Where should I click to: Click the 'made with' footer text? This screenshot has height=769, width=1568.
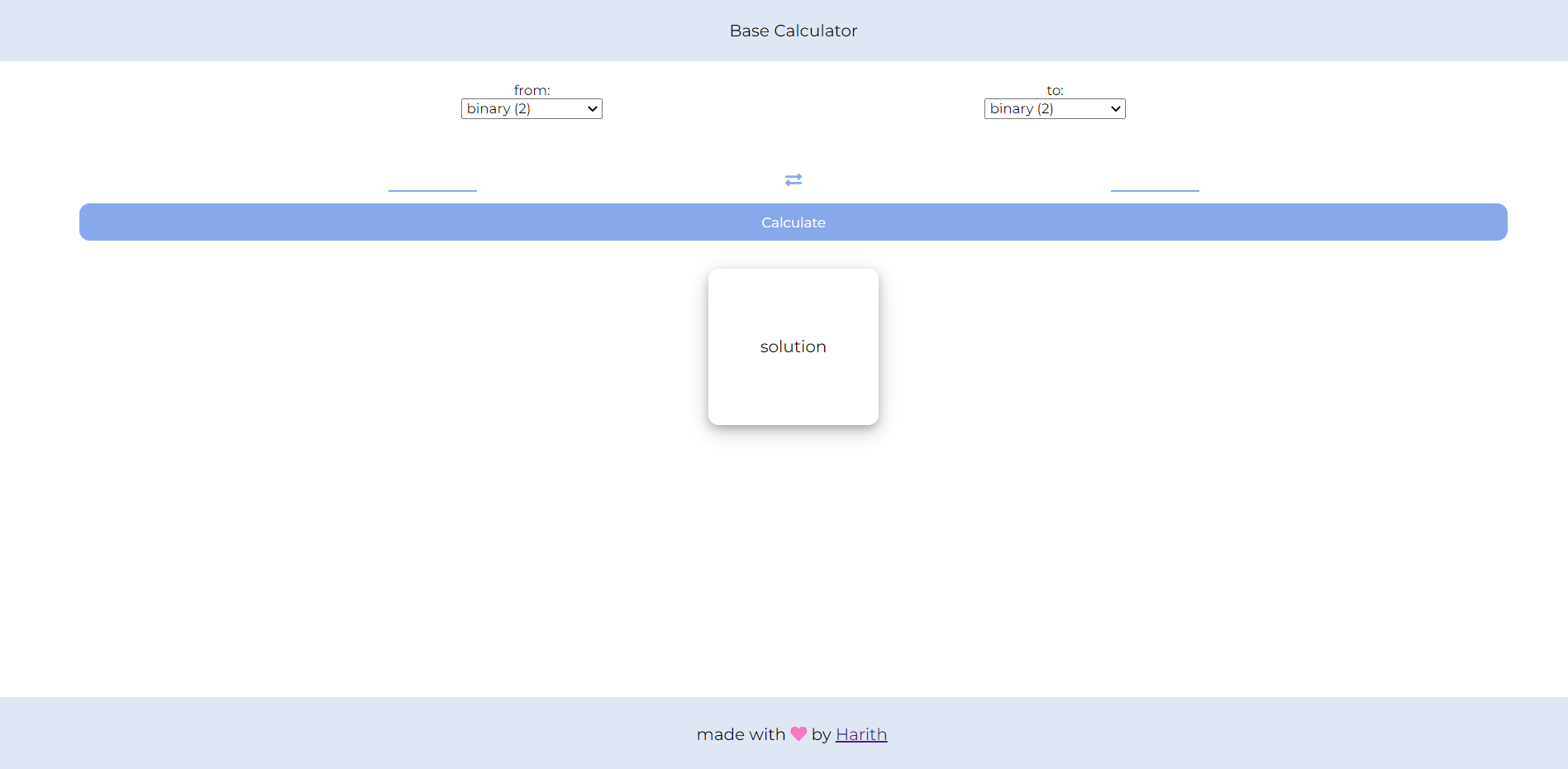[x=741, y=734]
